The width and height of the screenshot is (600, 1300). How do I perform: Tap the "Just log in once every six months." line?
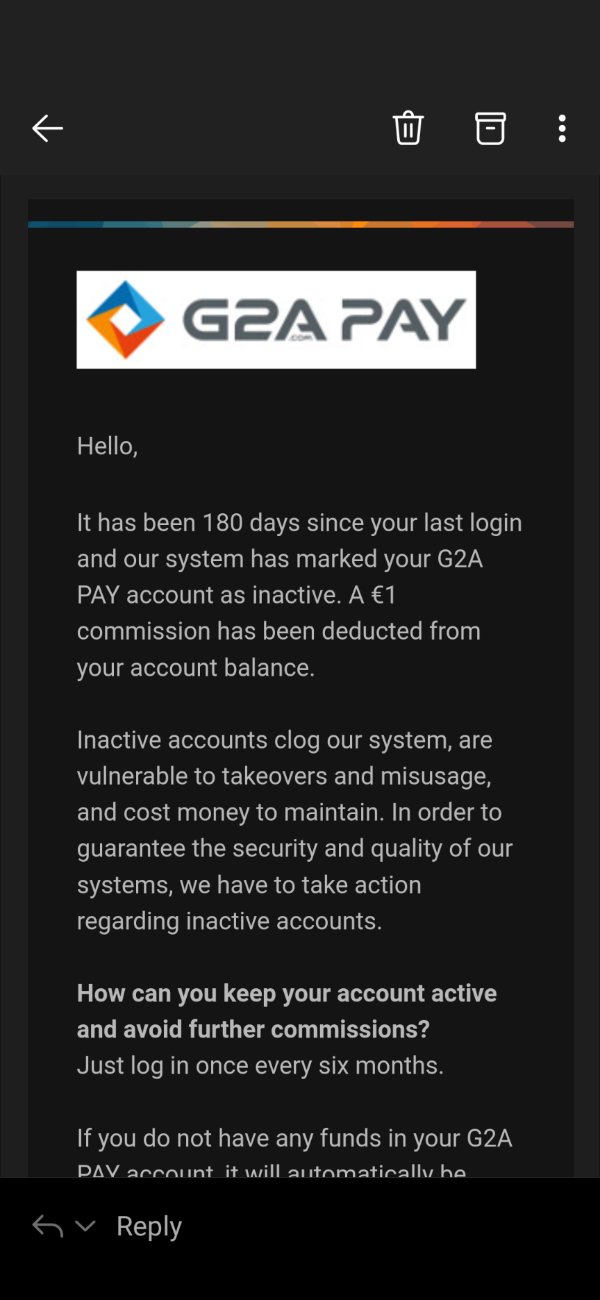(x=260, y=1066)
